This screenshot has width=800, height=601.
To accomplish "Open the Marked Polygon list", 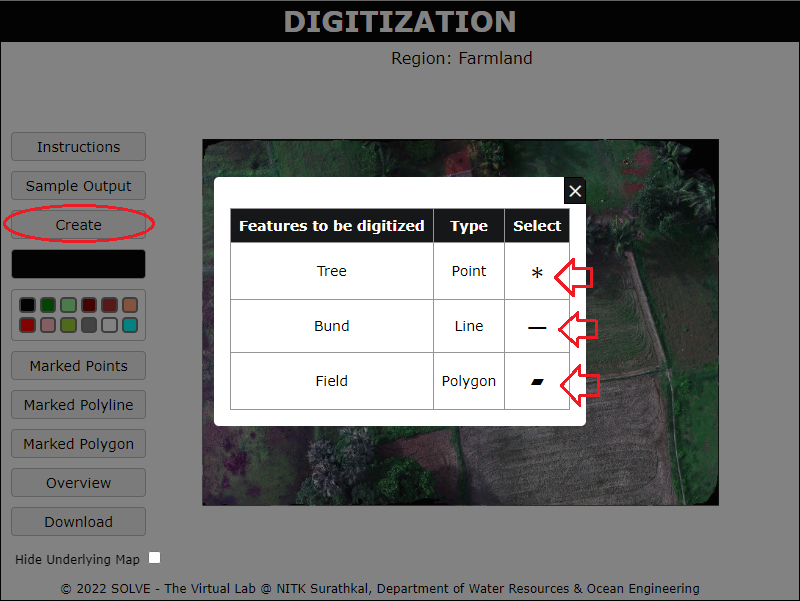I will tap(78, 444).
